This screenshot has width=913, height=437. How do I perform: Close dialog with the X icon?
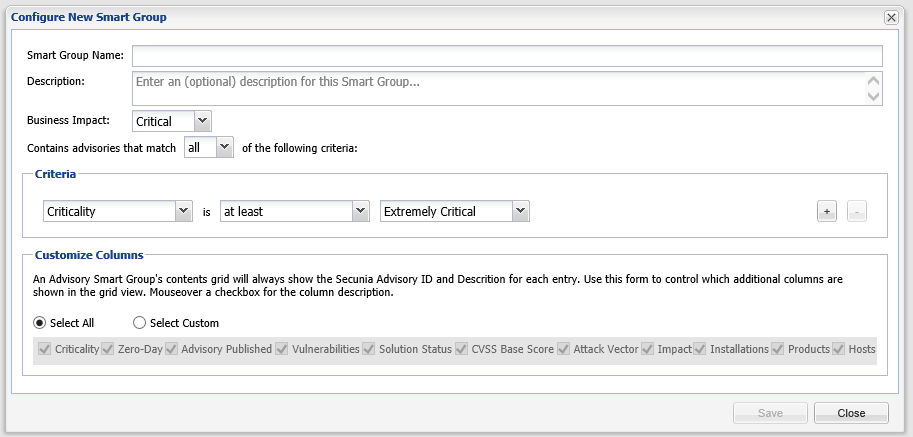(891, 17)
